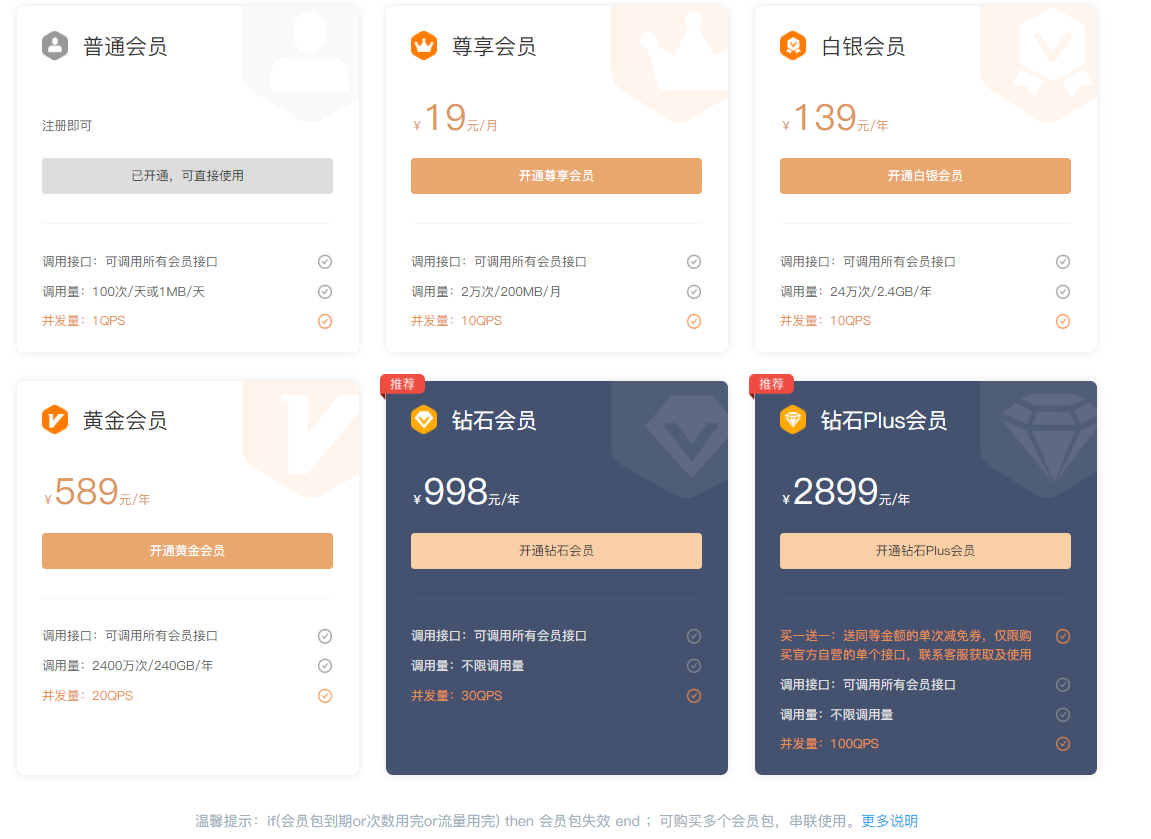Click the 钻石Plus会员 title
Viewport: 1151px width, 839px height.
884,421
